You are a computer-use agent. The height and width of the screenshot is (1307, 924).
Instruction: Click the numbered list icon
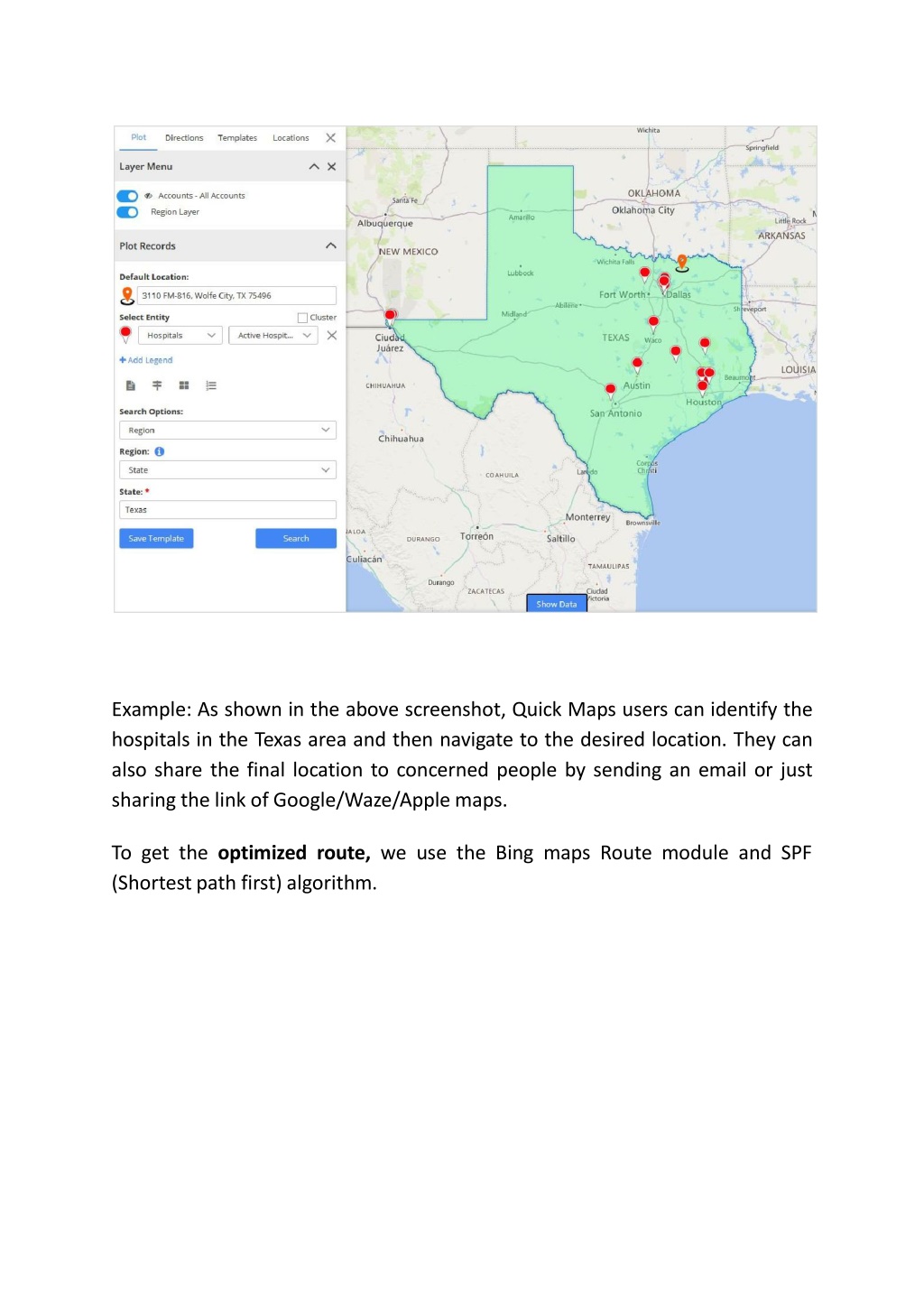click(x=211, y=385)
